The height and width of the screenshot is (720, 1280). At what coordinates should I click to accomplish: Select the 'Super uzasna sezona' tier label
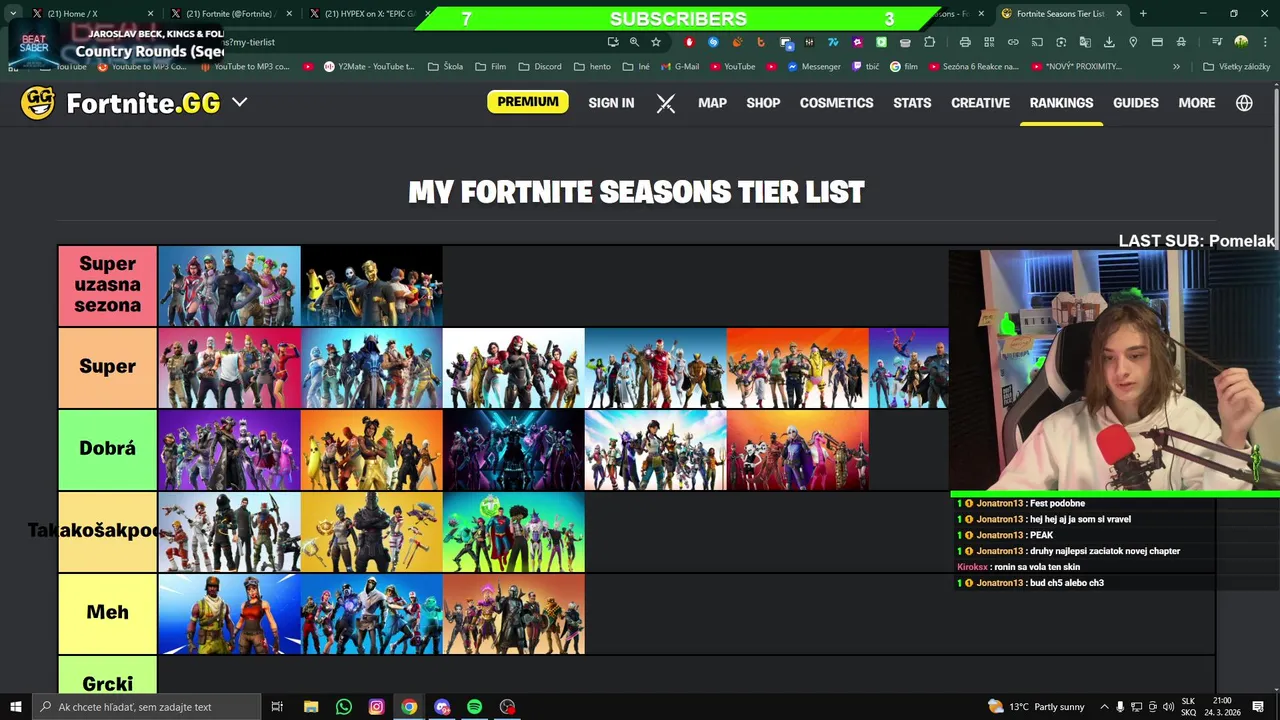[107, 285]
